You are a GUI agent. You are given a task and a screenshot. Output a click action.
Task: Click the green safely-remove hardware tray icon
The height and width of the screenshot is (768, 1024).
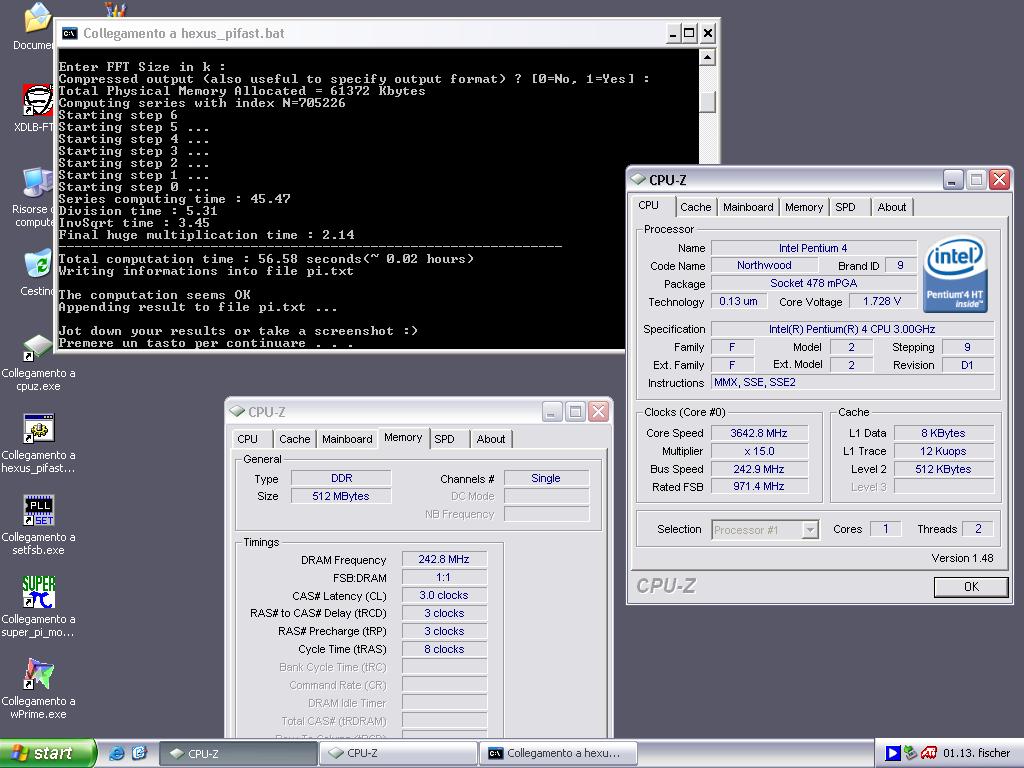point(910,753)
